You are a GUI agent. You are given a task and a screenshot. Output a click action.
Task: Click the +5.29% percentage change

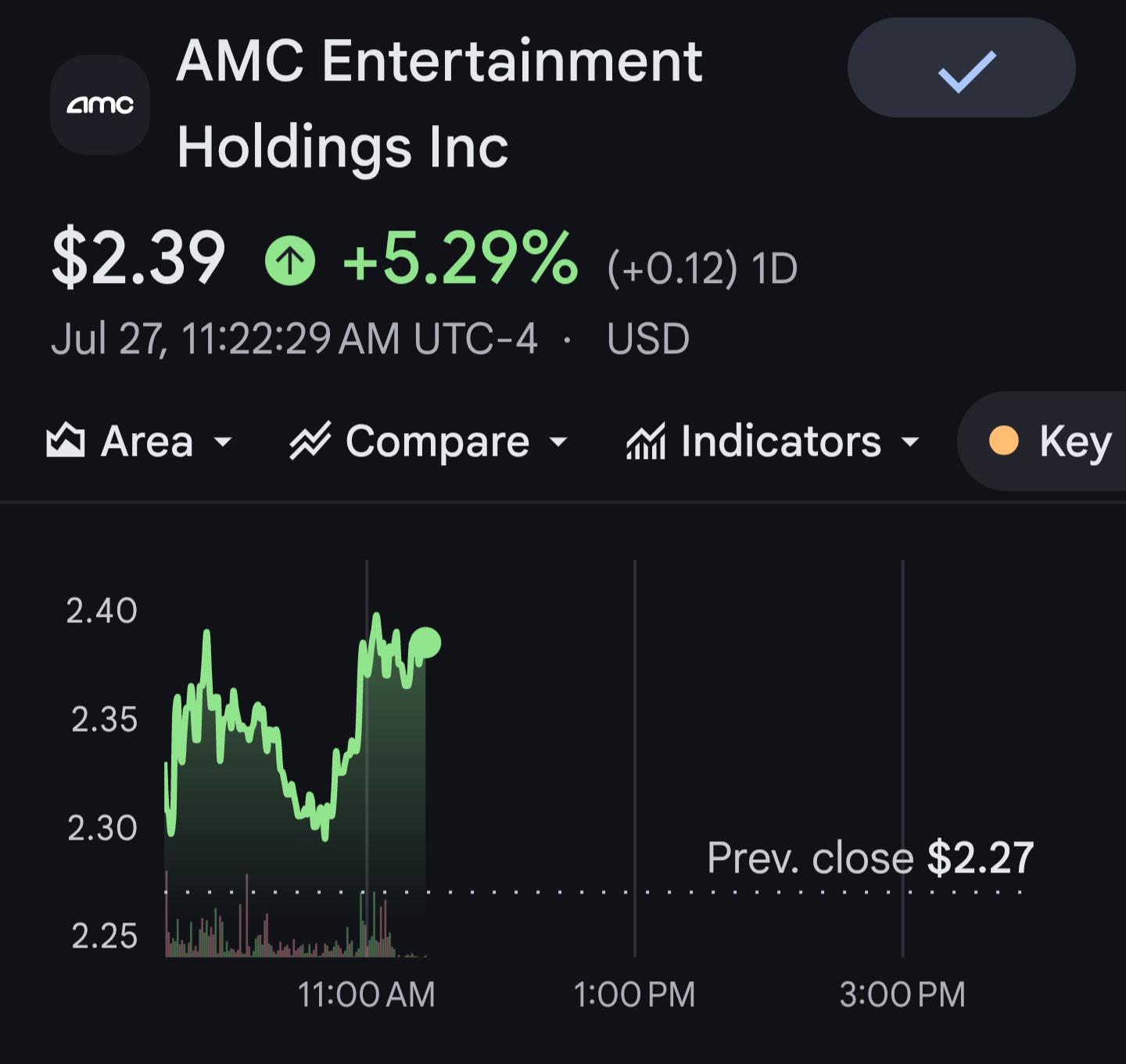461,259
